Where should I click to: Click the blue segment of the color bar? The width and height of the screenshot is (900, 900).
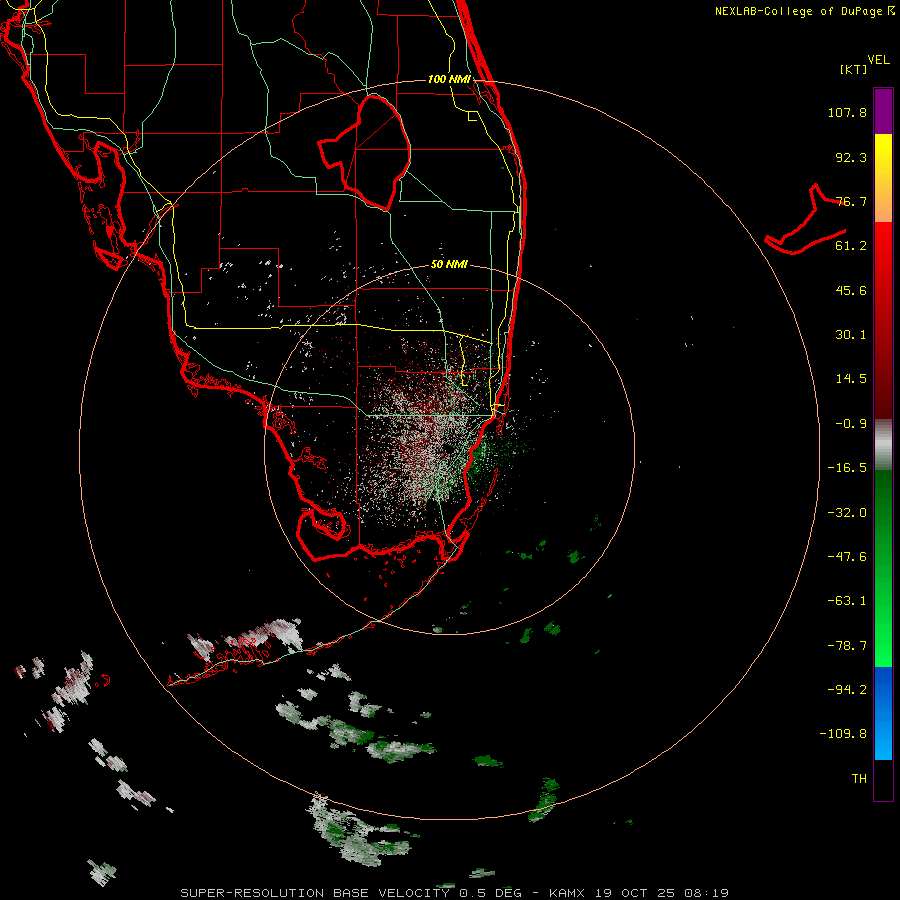point(883,713)
